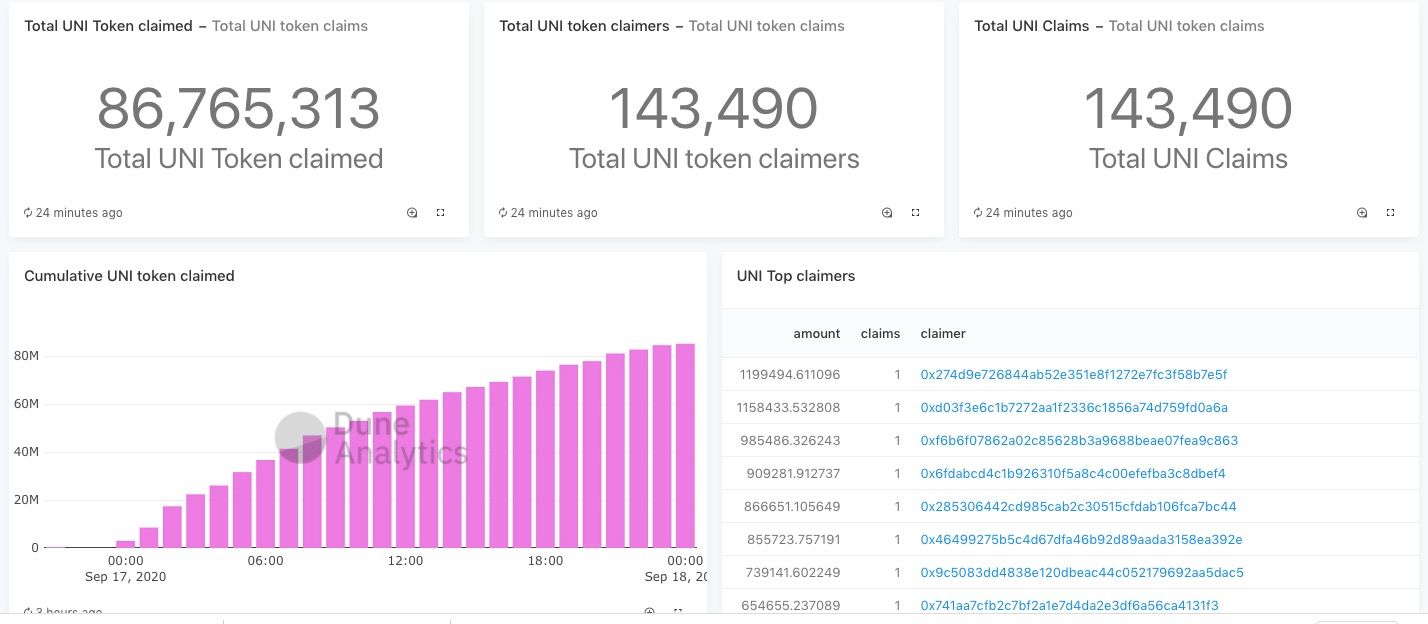The width and height of the screenshot is (1428, 624).
Task: Click the UNI Top claimers table title
Action: 796,276
